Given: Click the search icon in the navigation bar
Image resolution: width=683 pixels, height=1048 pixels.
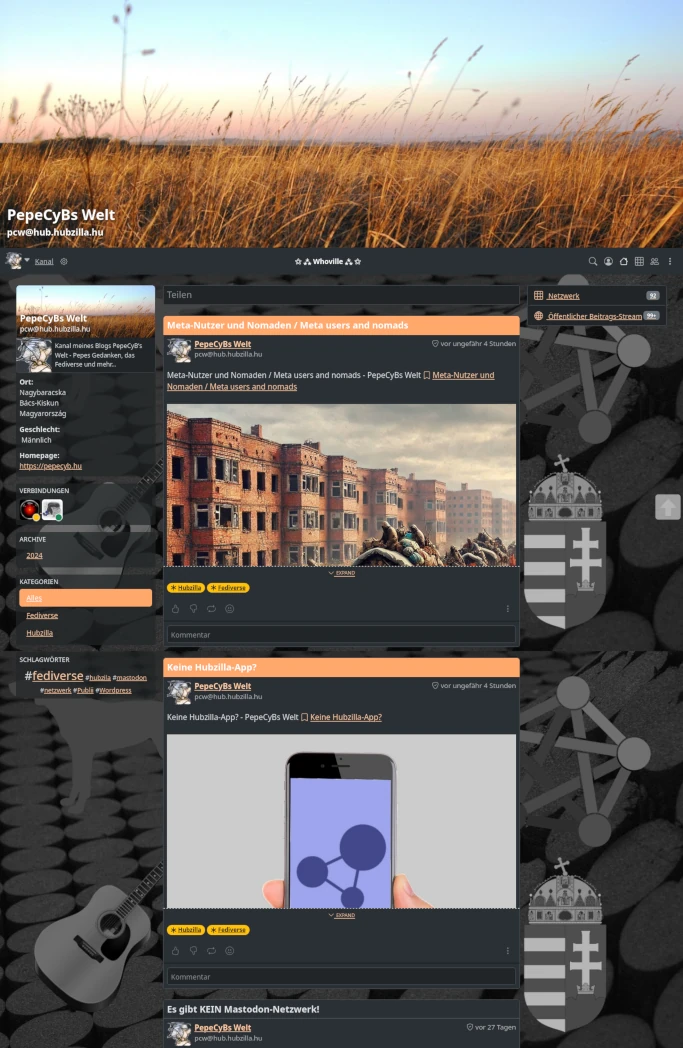Looking at the screenshot, I should click(x=592, y=262).
